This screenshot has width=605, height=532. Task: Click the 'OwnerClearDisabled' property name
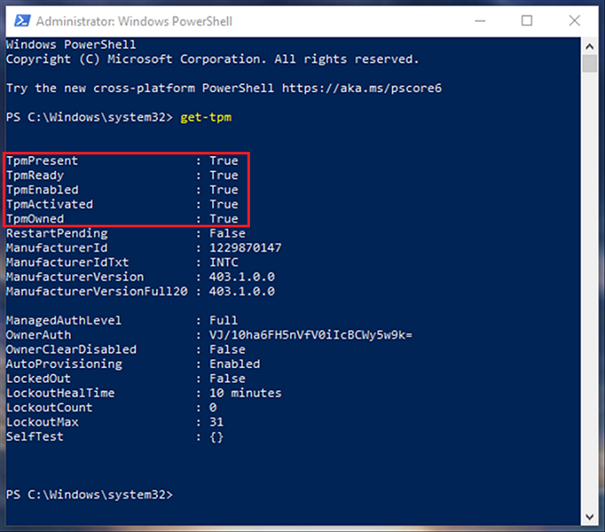pyautogui.click(x=71, y=350)
